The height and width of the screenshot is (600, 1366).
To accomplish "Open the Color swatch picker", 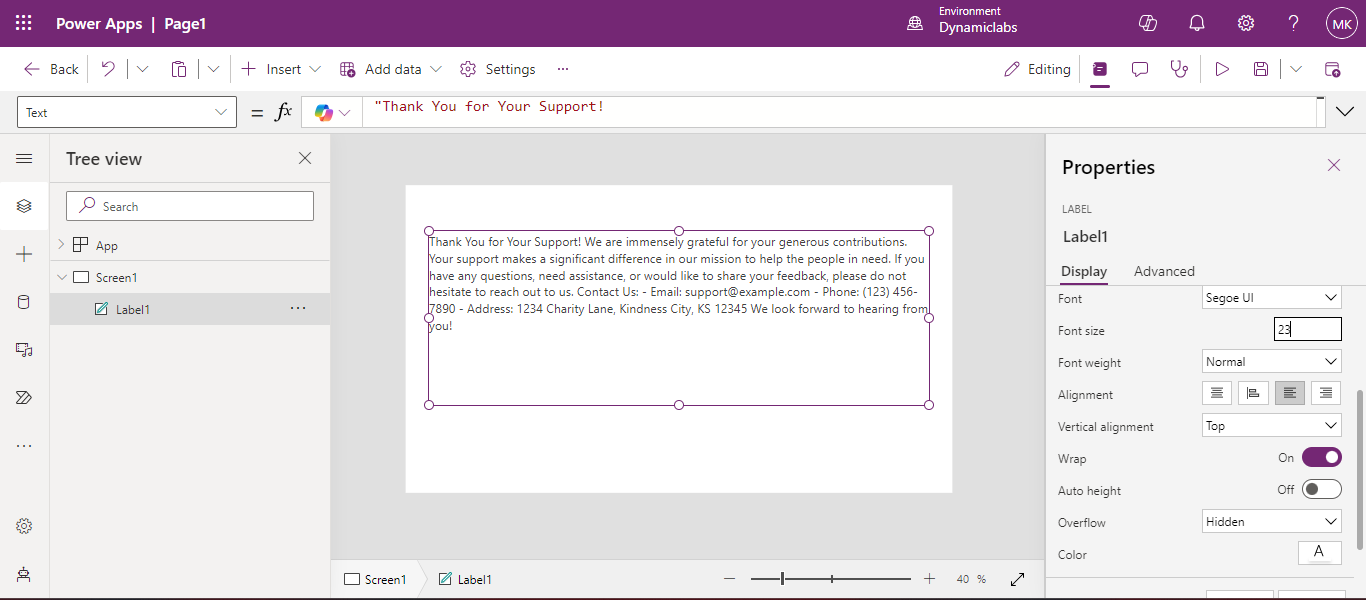I will tap(1319, 553).
